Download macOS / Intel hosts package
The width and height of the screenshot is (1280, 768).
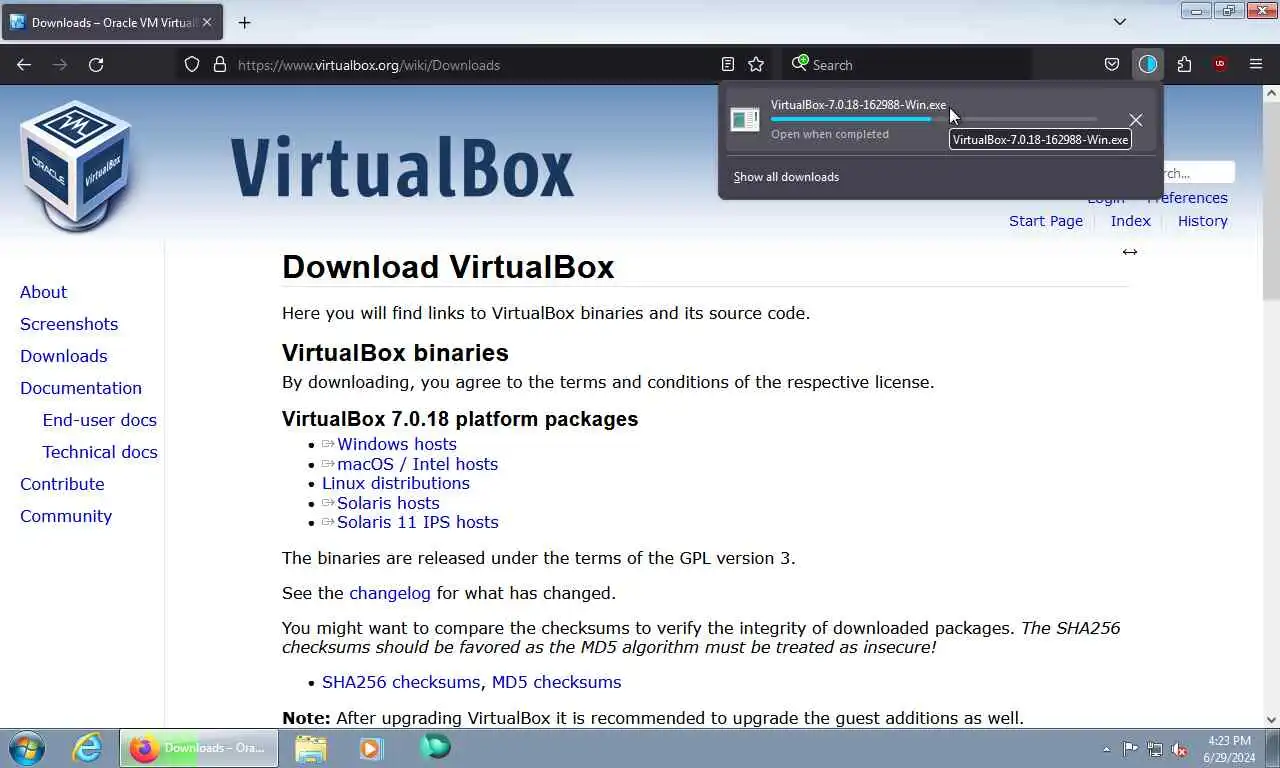417,464
